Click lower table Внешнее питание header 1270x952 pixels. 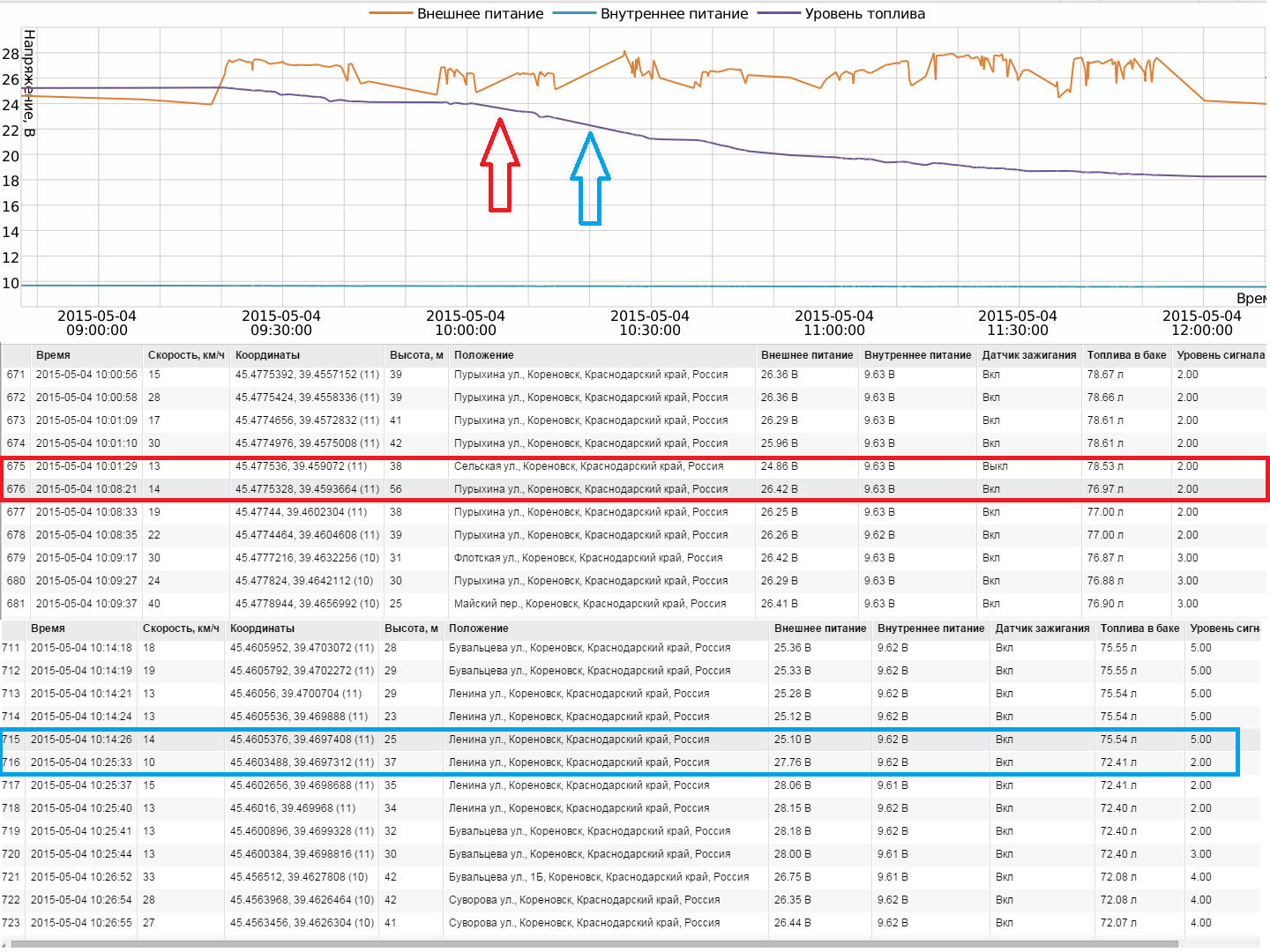pos(819,628)
